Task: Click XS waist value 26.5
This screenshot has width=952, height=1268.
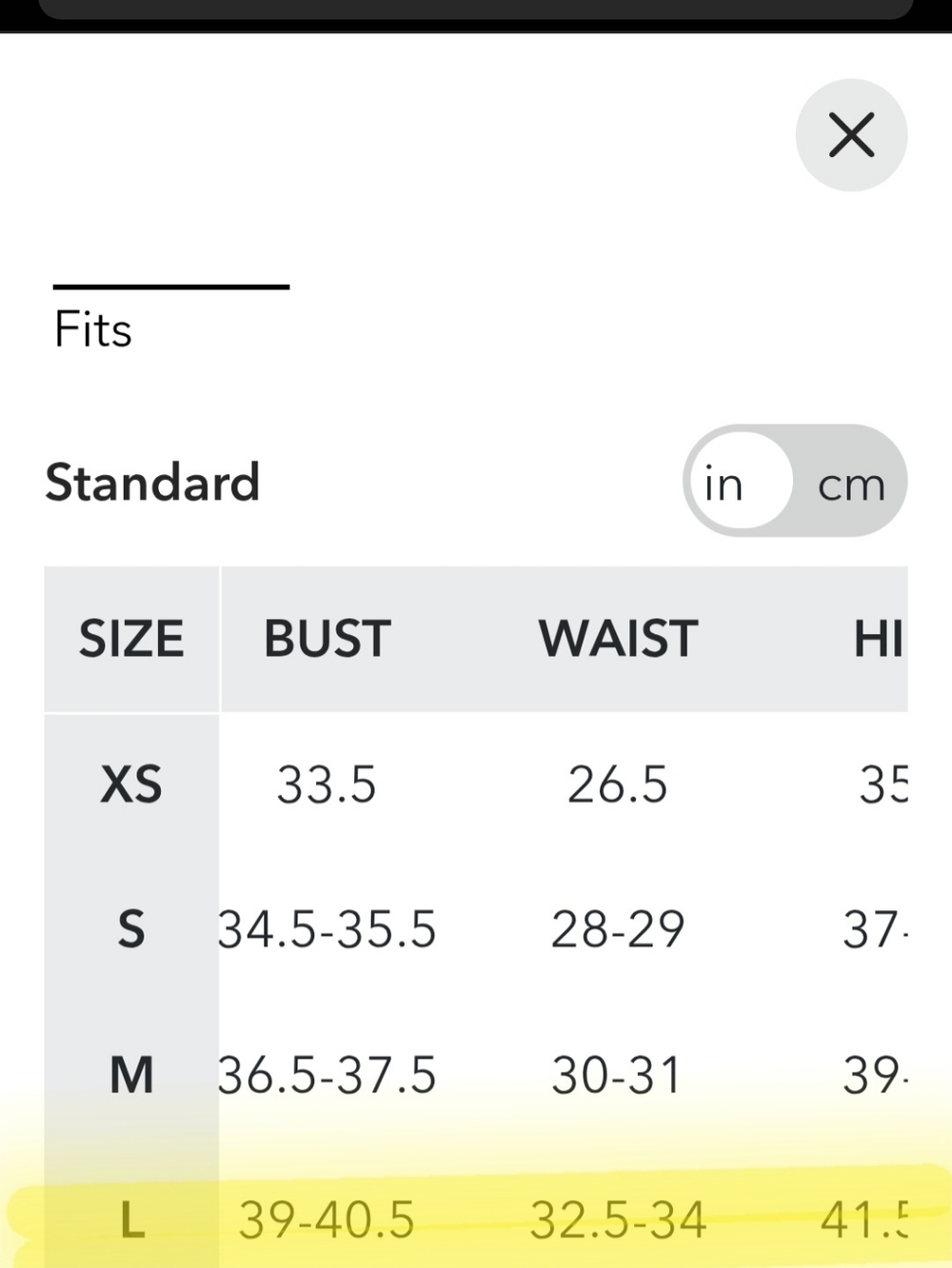Action: pos(618,785)
